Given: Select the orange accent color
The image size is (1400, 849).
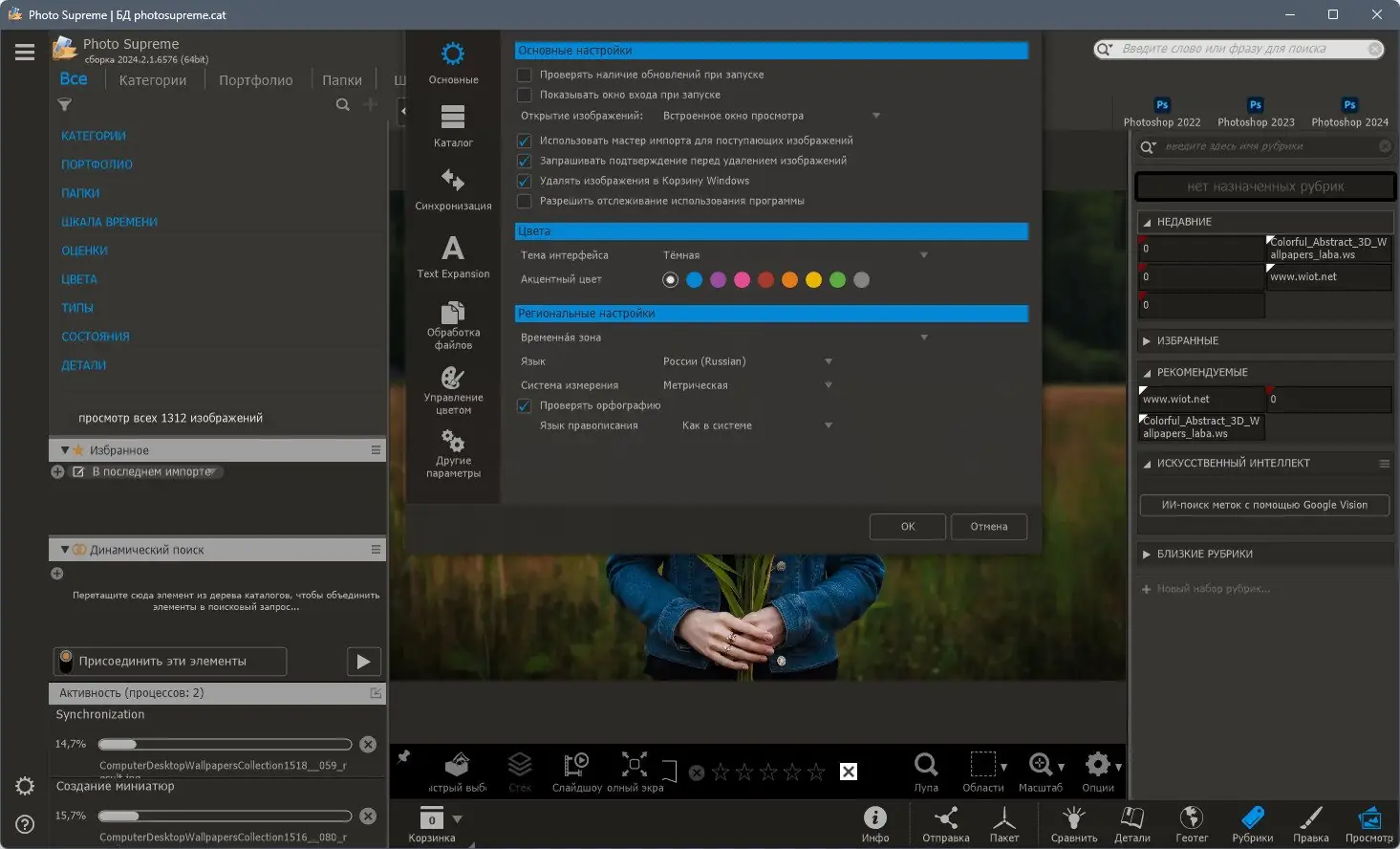Looking at the screenshot, I should tap(789, 280).
